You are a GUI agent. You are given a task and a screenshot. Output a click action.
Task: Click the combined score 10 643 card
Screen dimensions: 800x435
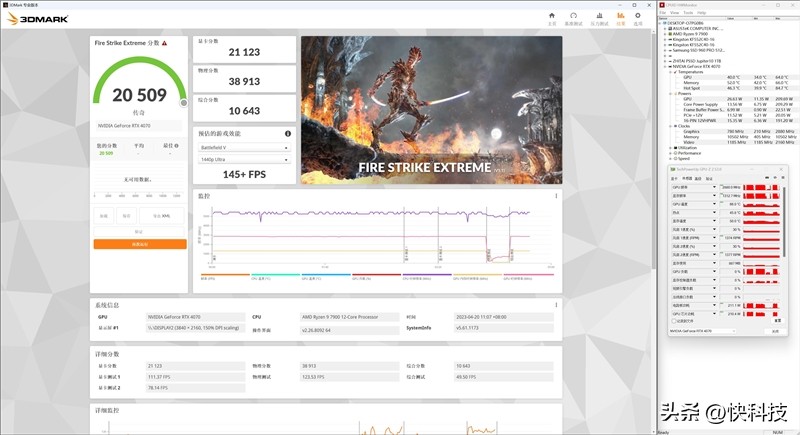coord(244,108)
